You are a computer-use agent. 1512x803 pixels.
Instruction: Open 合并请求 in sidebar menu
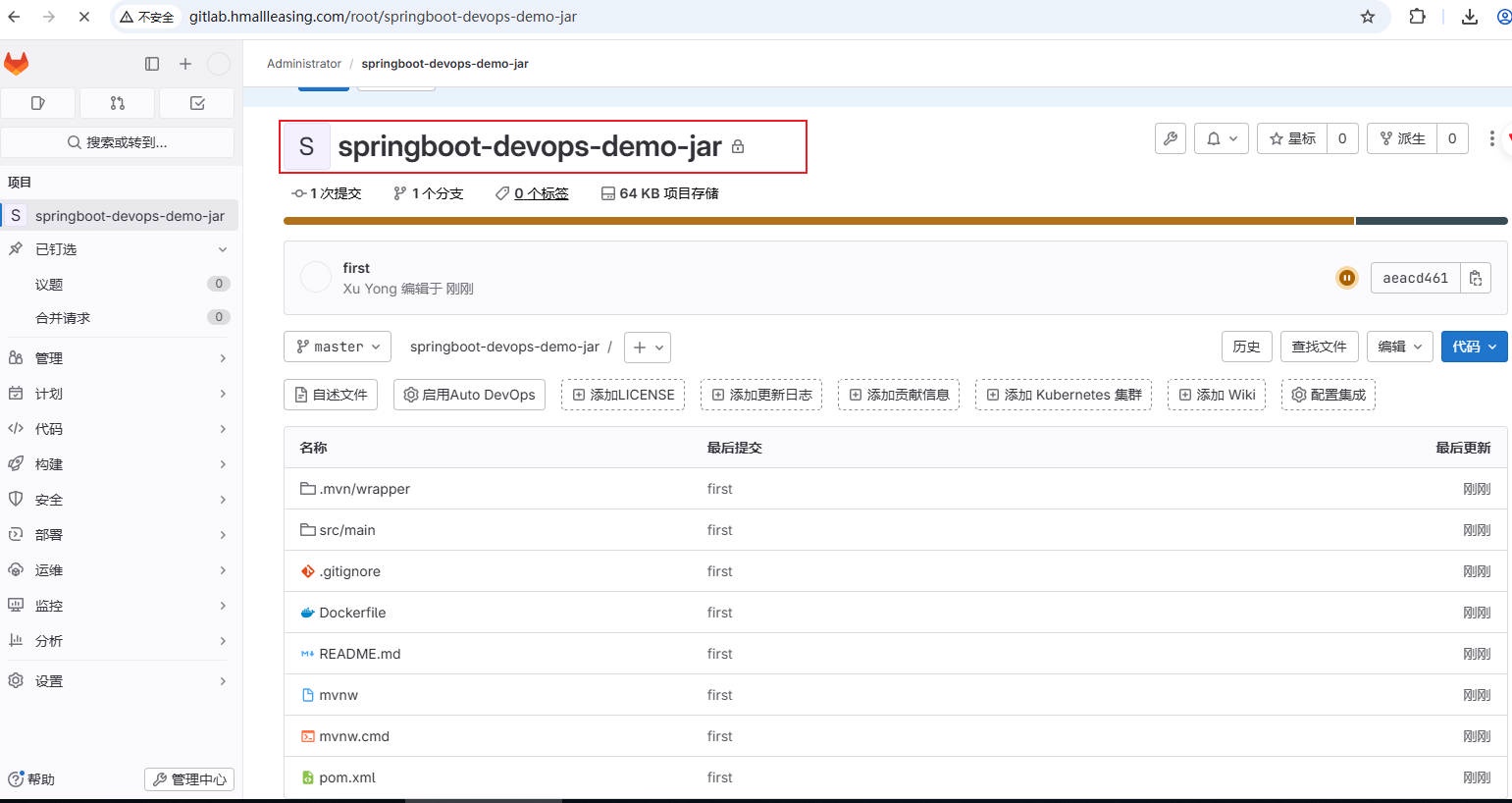tap(63, 317)
